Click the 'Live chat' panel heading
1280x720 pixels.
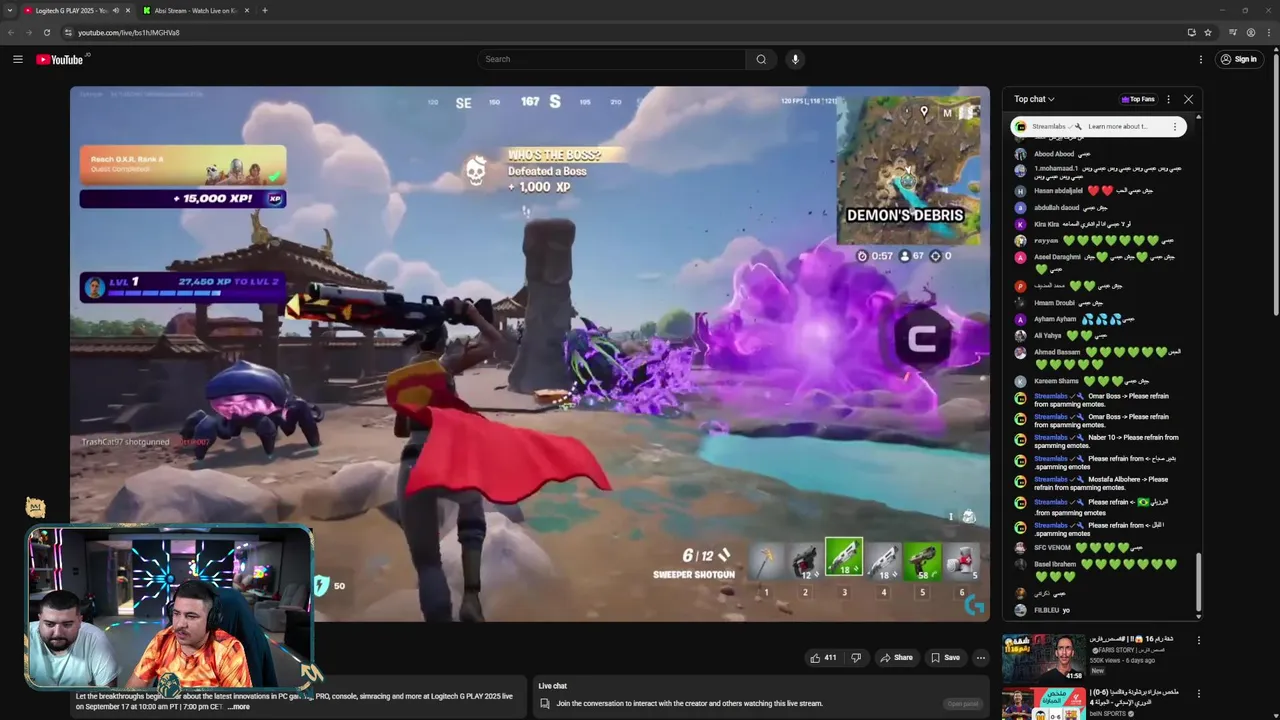(x=552, y=686)
